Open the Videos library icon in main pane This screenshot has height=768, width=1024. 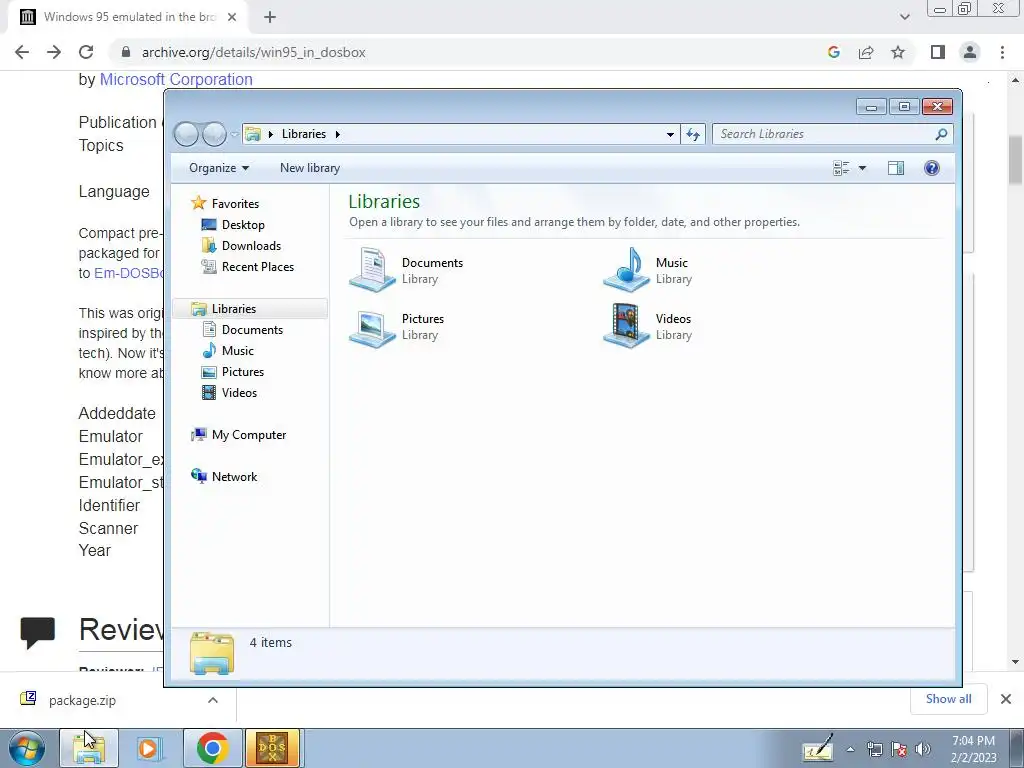pyautogui.click(x=626, y=326)
